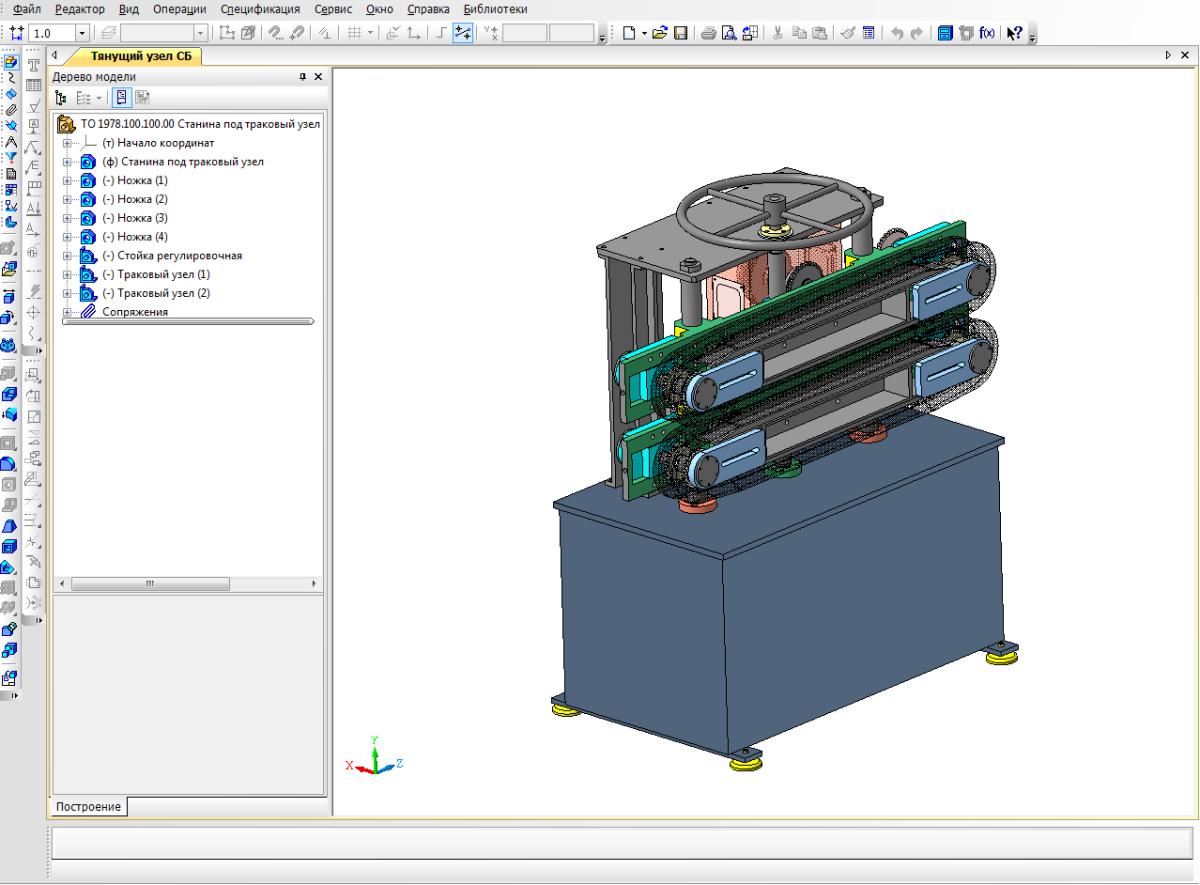
Task: Select the Построение tab at panel bottom
Action: pos(90,807)
